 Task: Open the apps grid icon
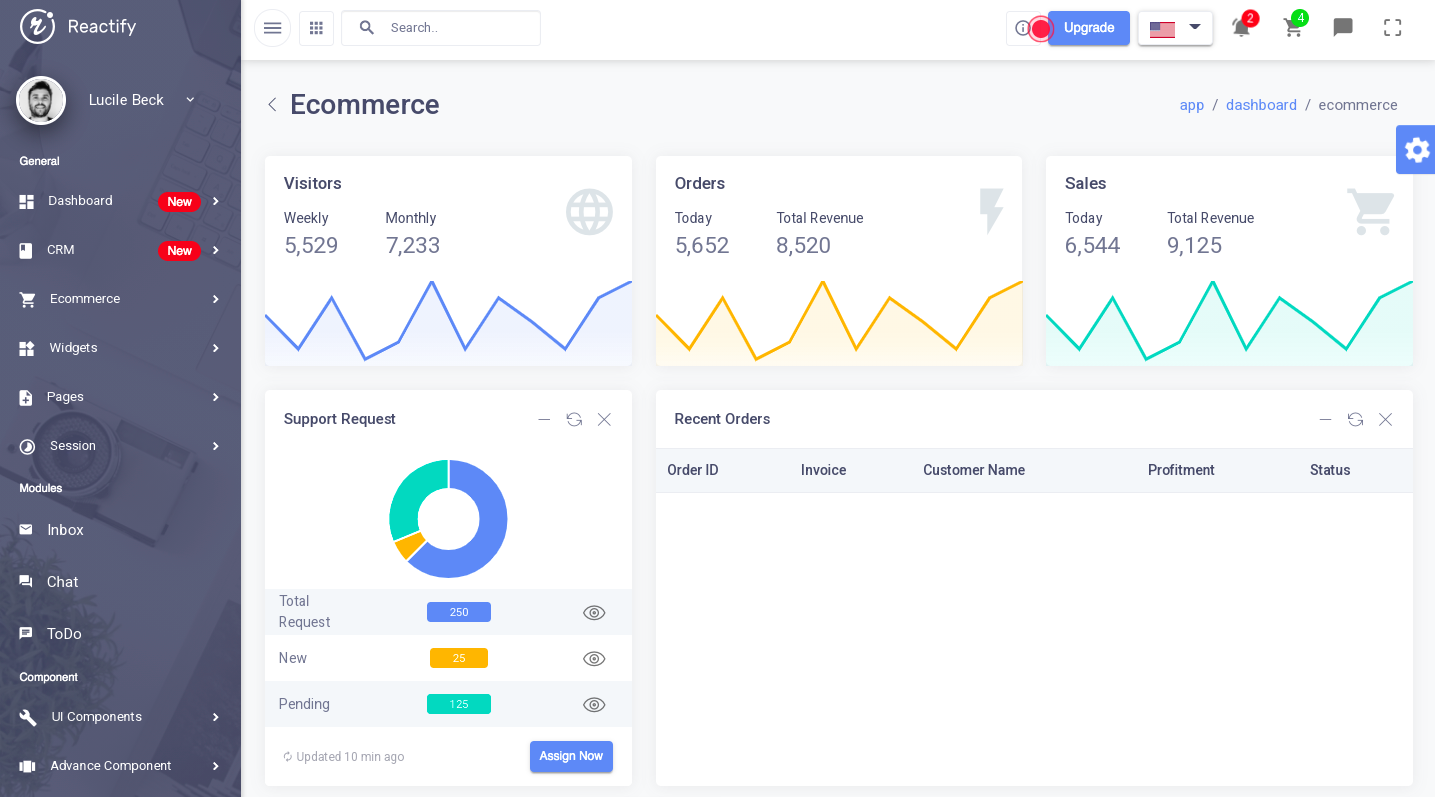316,28
